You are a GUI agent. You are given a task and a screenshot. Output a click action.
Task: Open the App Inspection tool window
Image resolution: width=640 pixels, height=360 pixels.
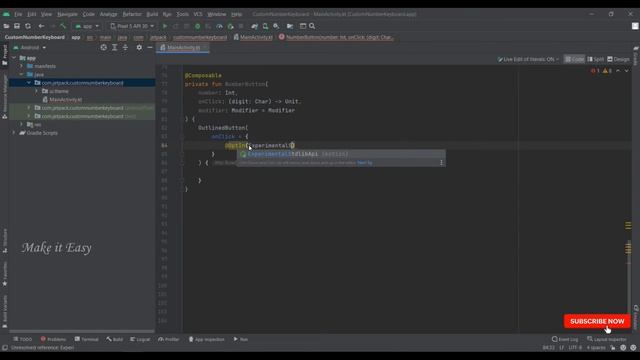(x=207, y=339)
